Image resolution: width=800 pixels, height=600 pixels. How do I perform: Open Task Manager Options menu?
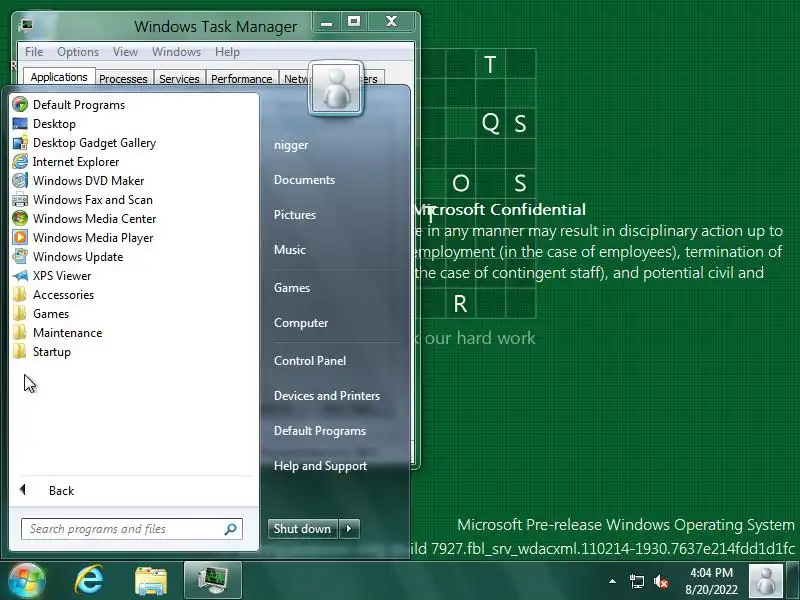point(78,52)
